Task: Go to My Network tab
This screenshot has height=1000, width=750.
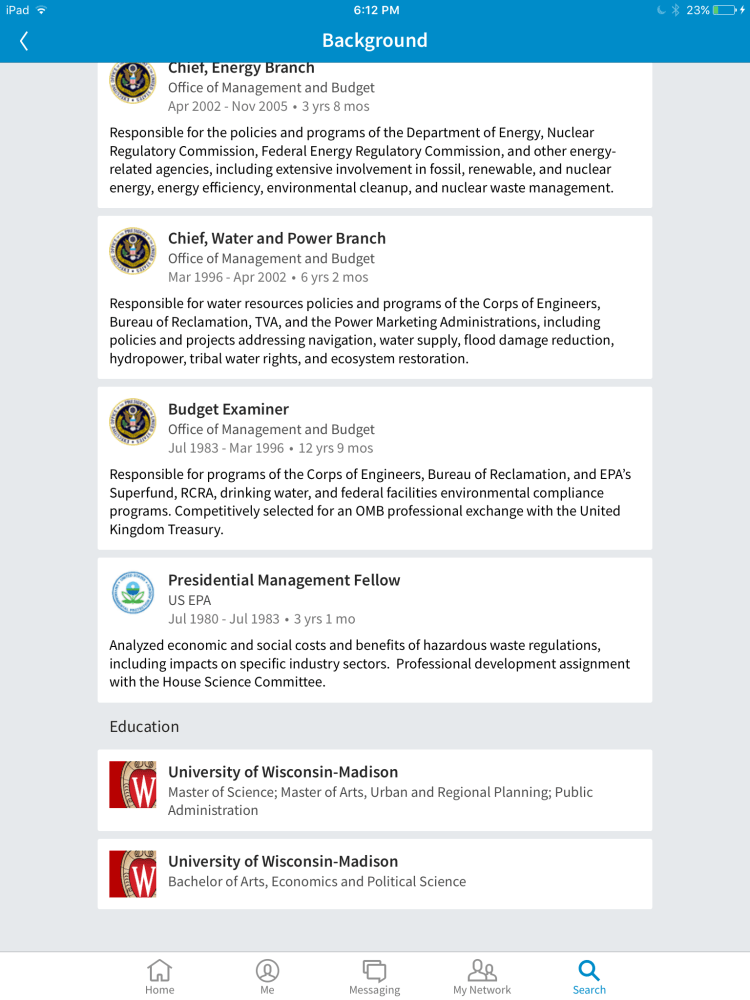Action: [x=482, y=976]
